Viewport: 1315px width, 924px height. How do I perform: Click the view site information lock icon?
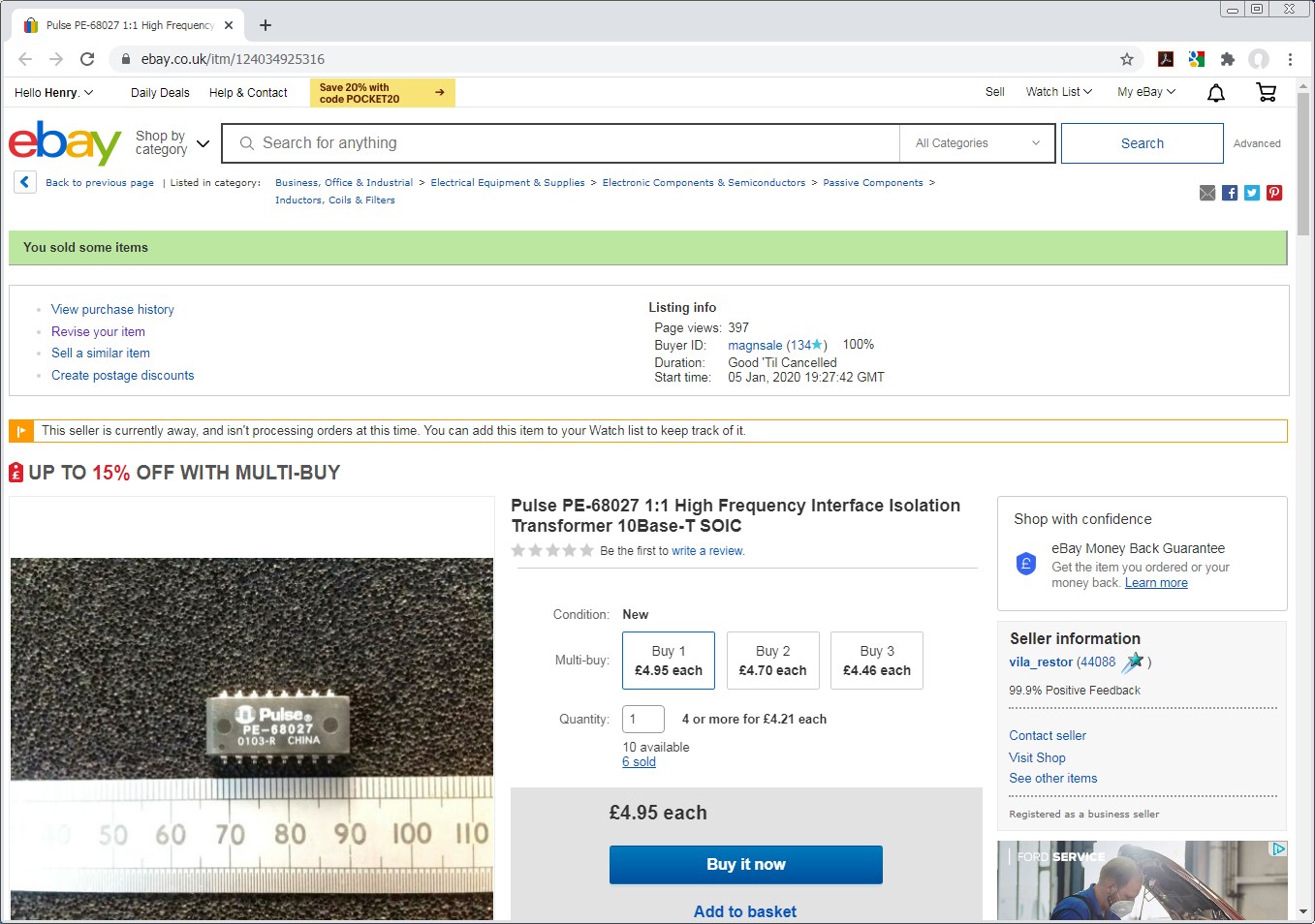pos(125,59)
